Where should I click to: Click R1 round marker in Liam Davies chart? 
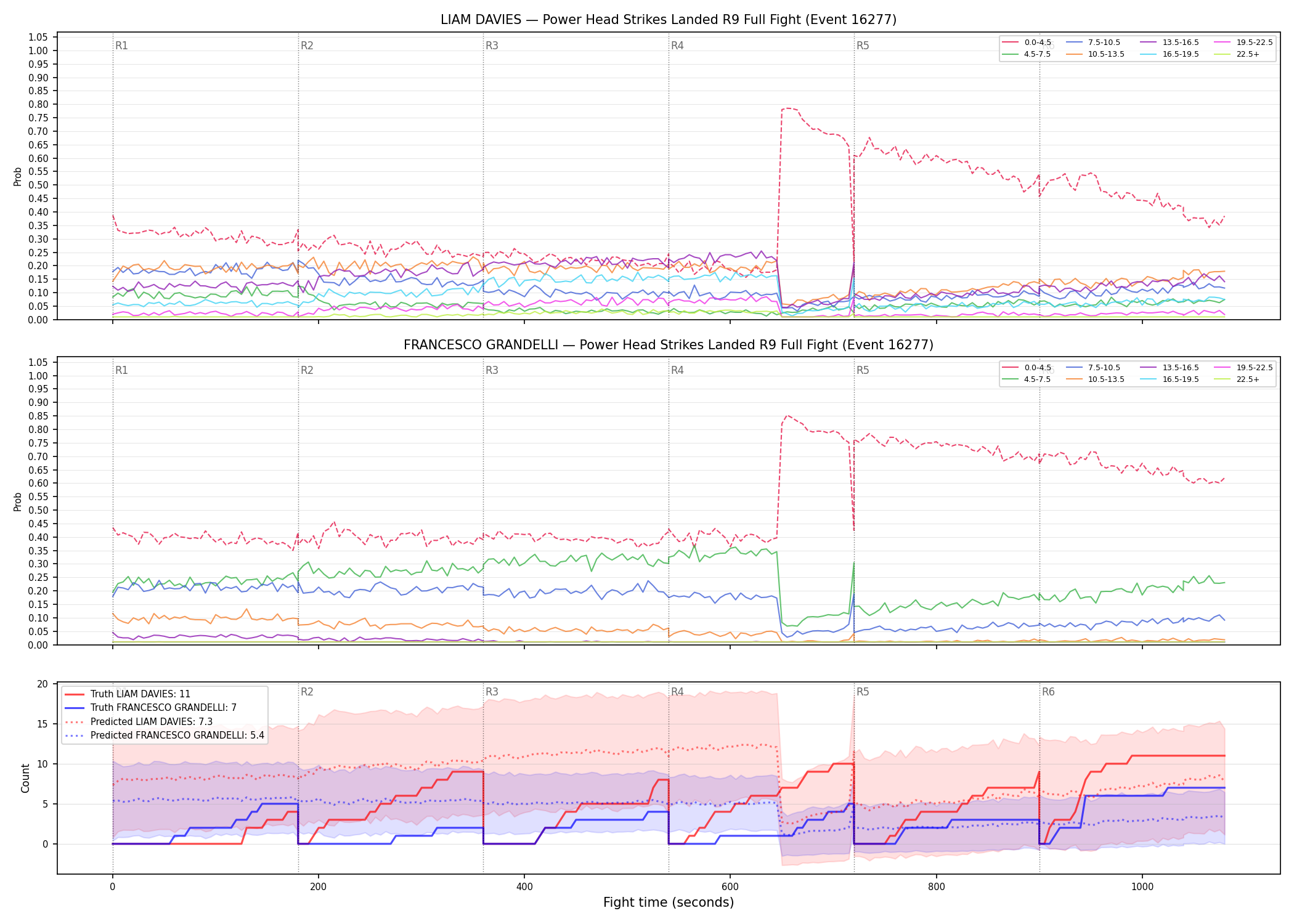tap(122, 46)
